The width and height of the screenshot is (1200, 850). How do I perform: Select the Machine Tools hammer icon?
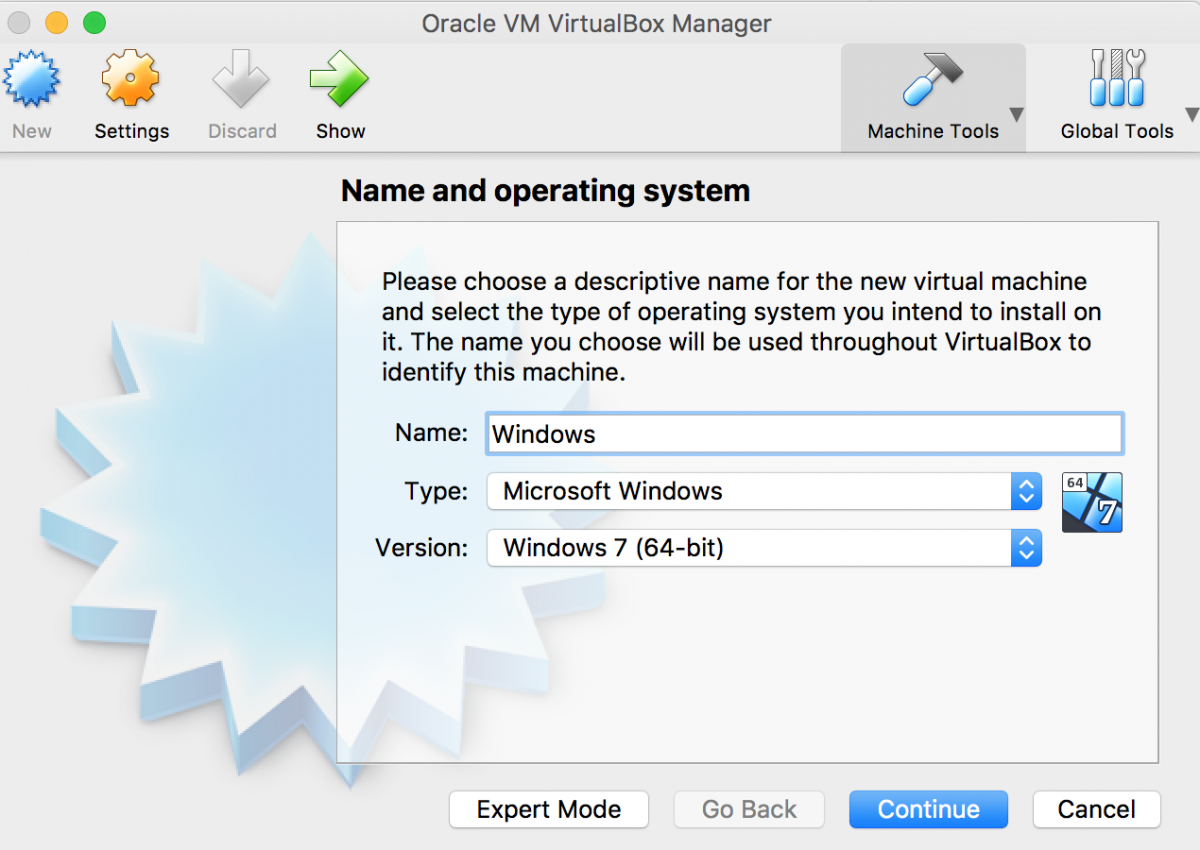[x=932, y=80]
